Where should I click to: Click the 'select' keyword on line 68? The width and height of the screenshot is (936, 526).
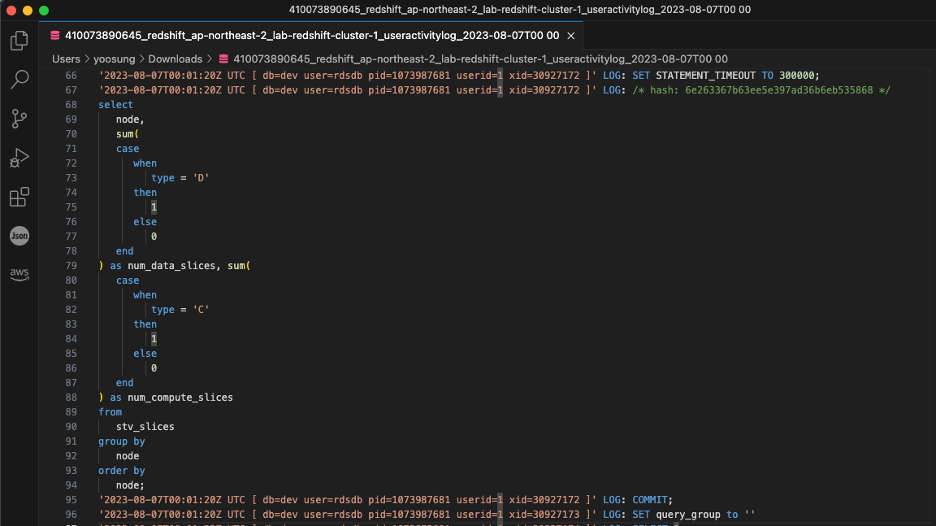tap(116, 105)
